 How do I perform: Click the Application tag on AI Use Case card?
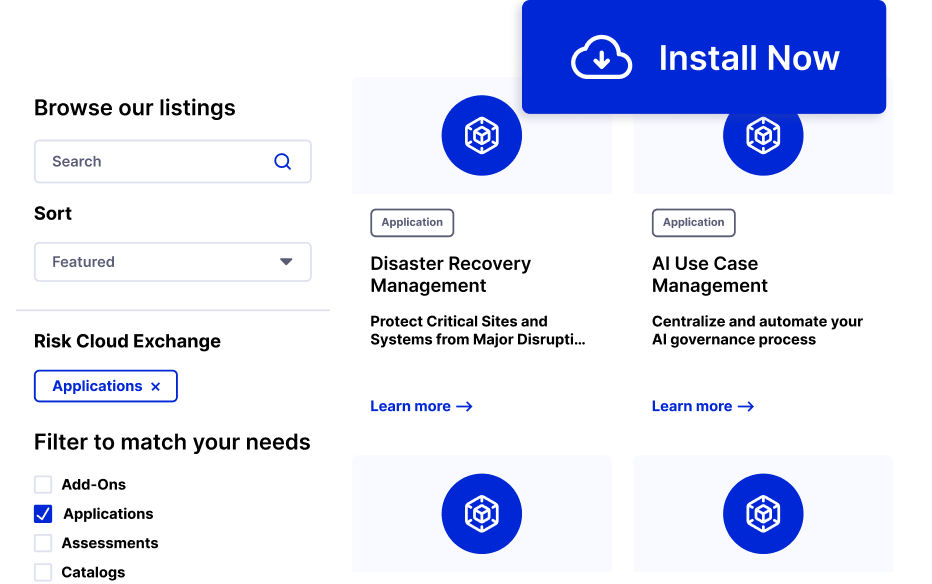(x=693, y=222)
